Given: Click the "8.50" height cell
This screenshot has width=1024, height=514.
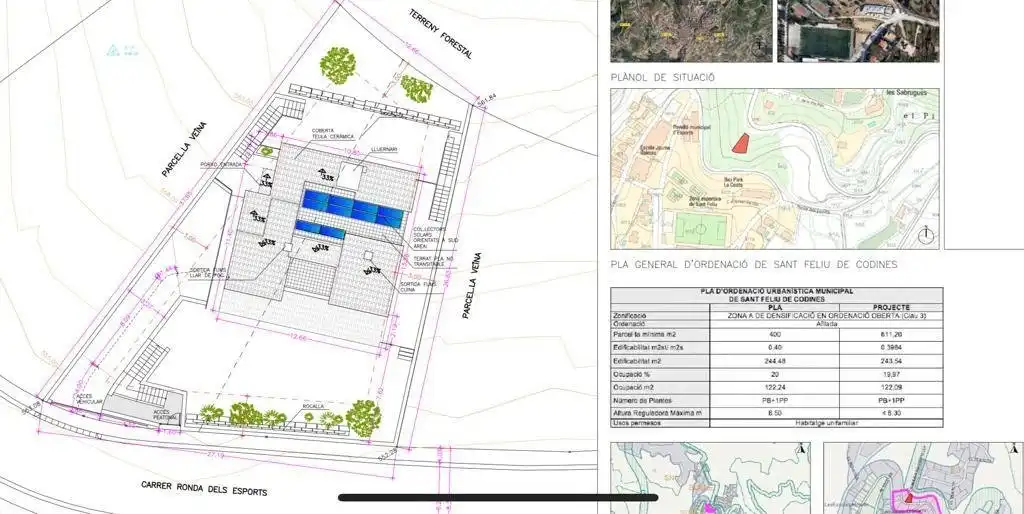Looking at the screenshot, I should click(x=775, y=413).
